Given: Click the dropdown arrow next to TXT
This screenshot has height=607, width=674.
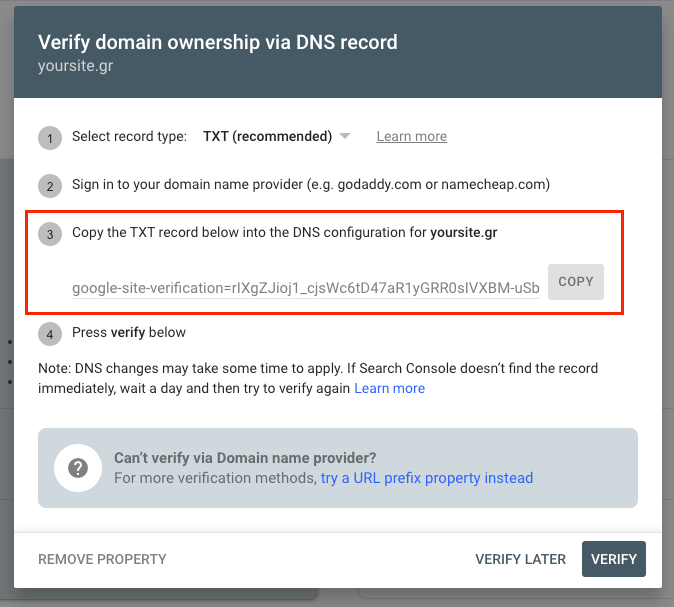Looking at the screenshot, I should (x=345, y=136).
